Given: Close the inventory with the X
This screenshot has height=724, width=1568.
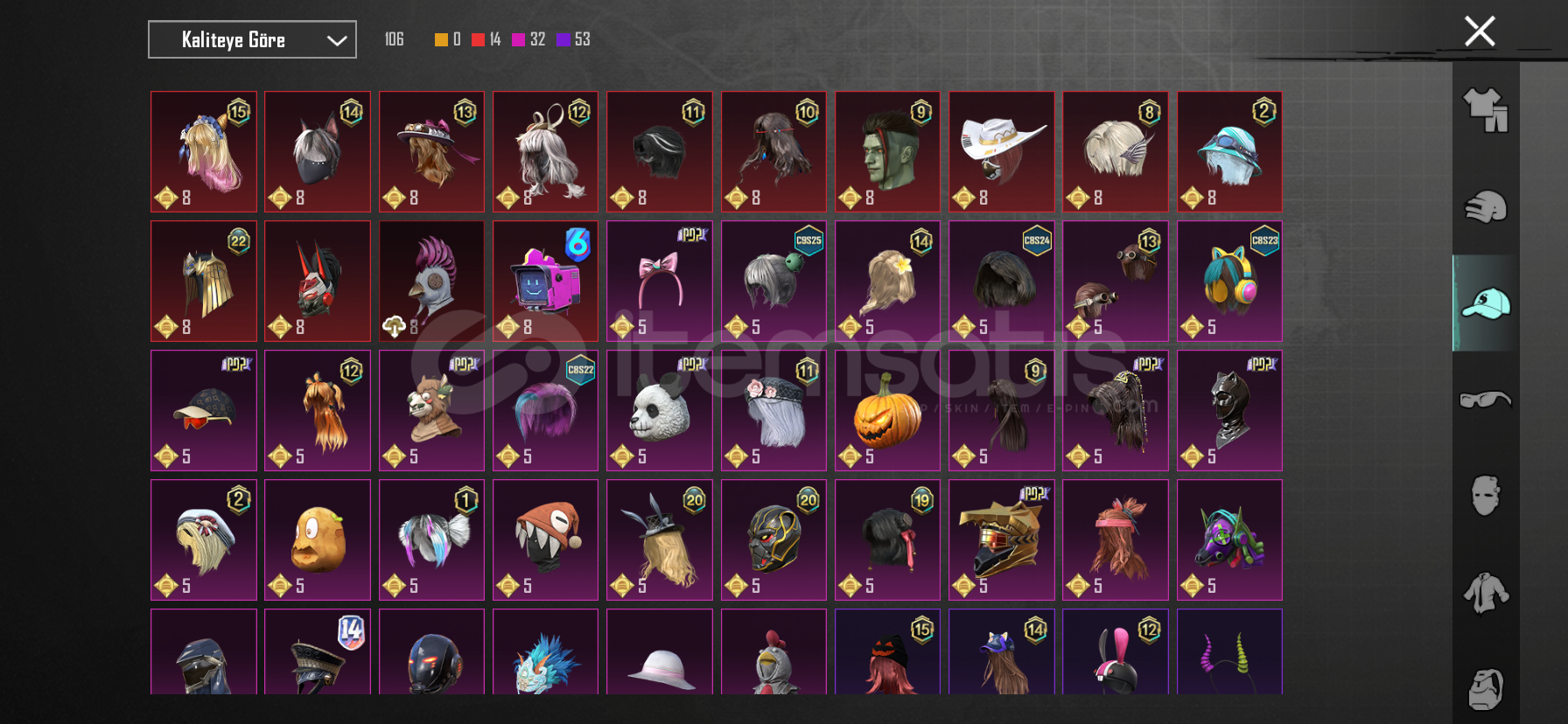Looking at the screenshot, I should point(1480,31).
